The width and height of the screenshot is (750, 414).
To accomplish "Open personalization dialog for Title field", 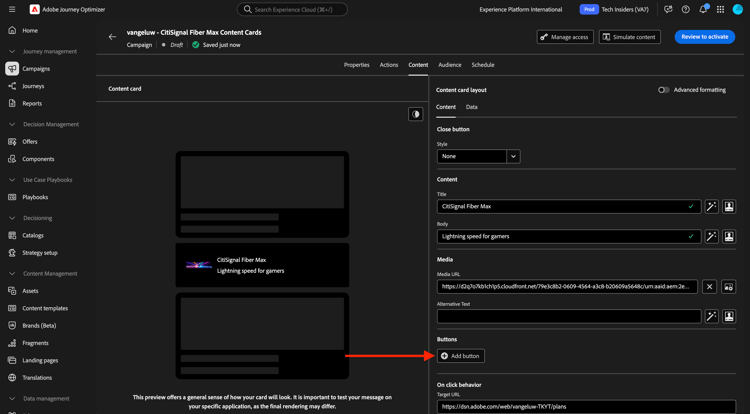I will pyautogui.click(x=728, y=207).
